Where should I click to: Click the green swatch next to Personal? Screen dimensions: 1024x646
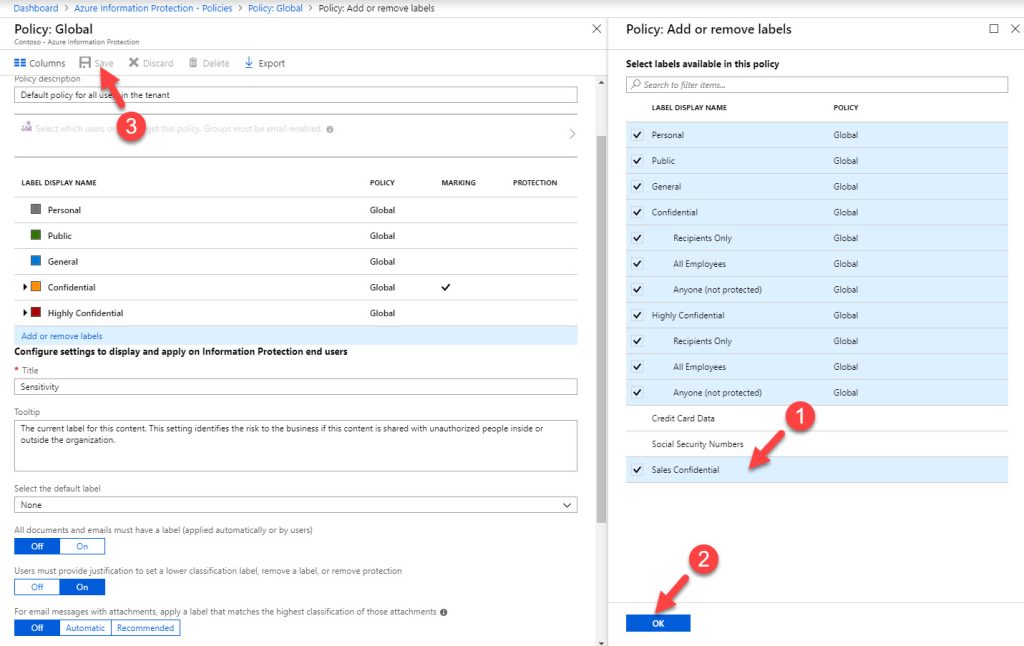click(37, 236)
